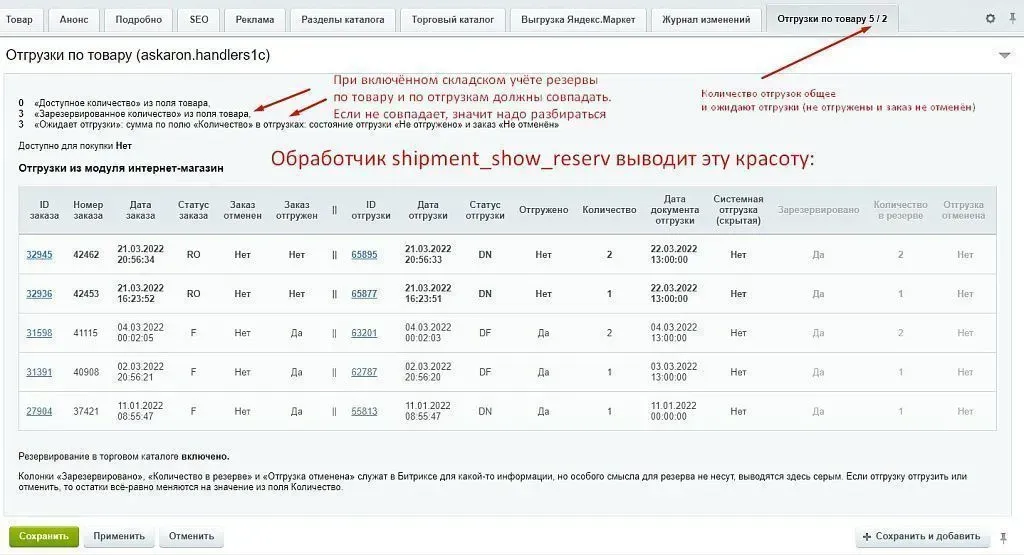The image size is (1024, 555).
Task: Click the Отгрузки из модуля интернет-магазин heading
Action: pos(121,168)
